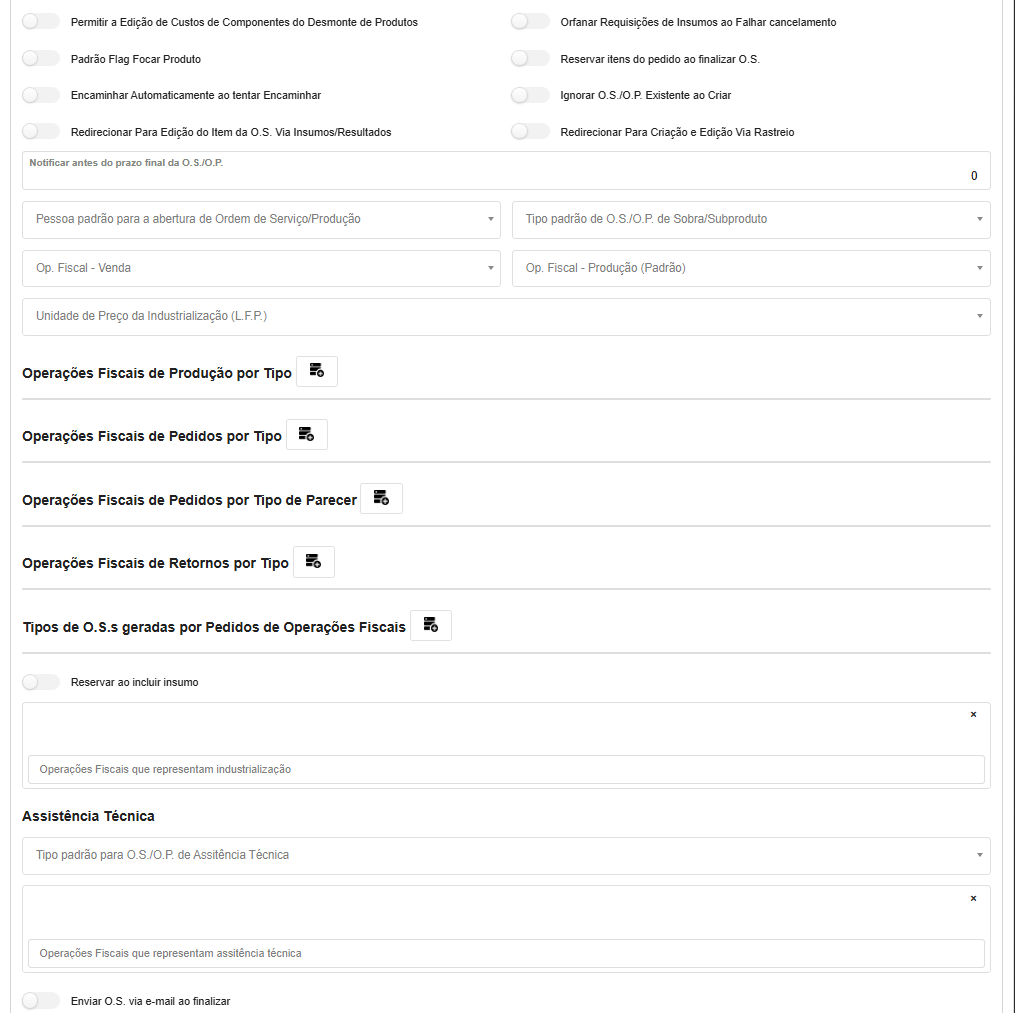The height and width of the screenshot is (1013, 1015).
Task: Toggle Ignorar O.S./O.P. Existente ao Criar
Action: [x=530, y=95]
